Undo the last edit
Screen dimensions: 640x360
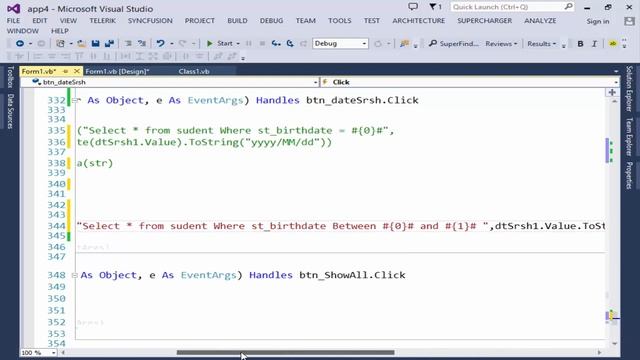pos(160,43)
